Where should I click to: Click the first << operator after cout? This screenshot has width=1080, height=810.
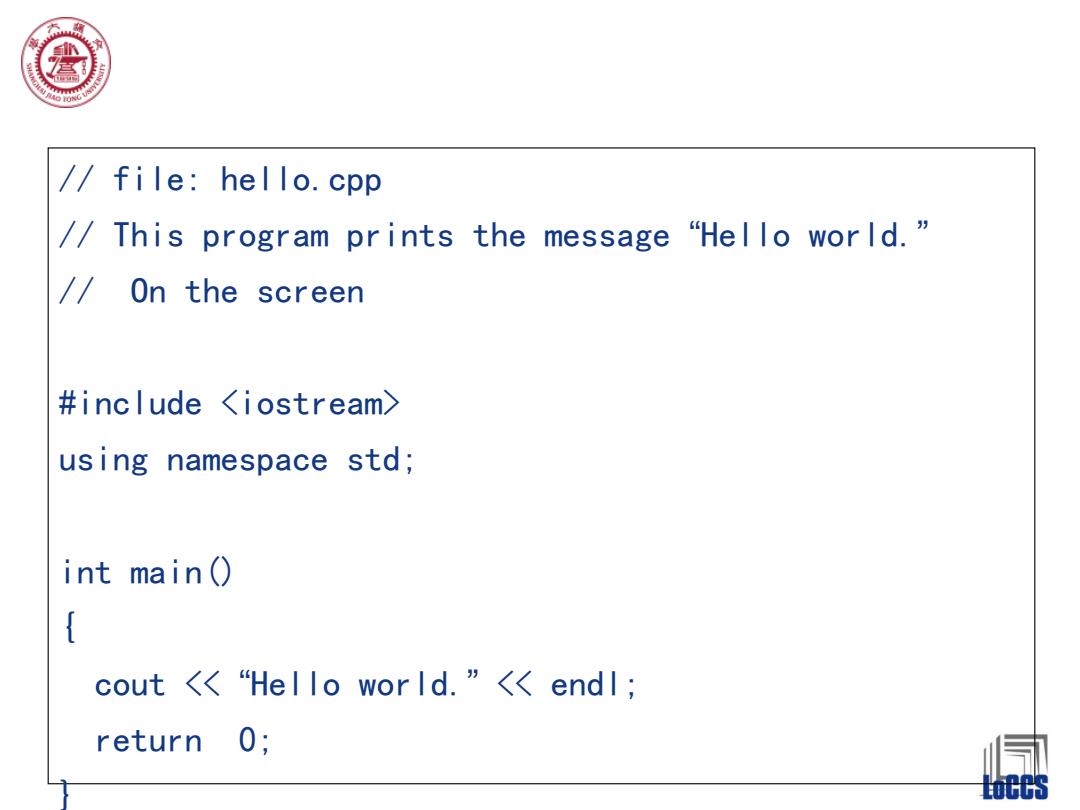click(x=203, y=684)
